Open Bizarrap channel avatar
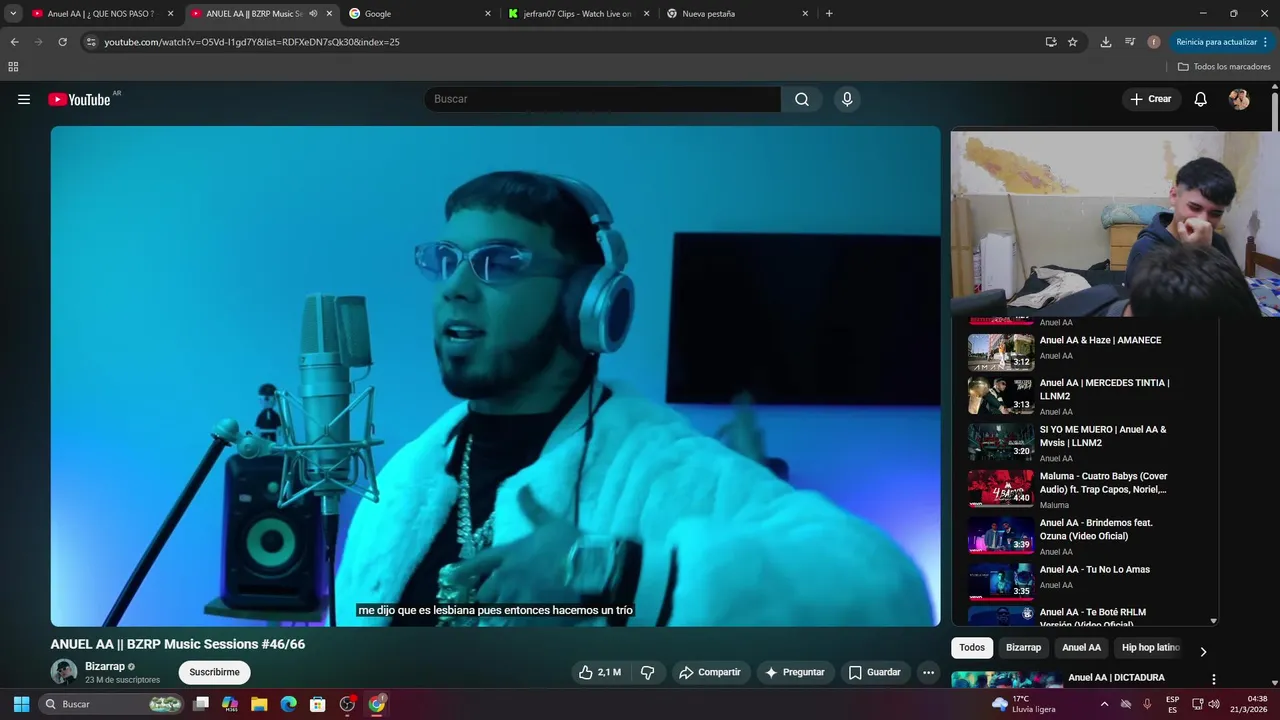Image resolution: width=1280 pixels, height=720 pixels. (x=64, y=672)
